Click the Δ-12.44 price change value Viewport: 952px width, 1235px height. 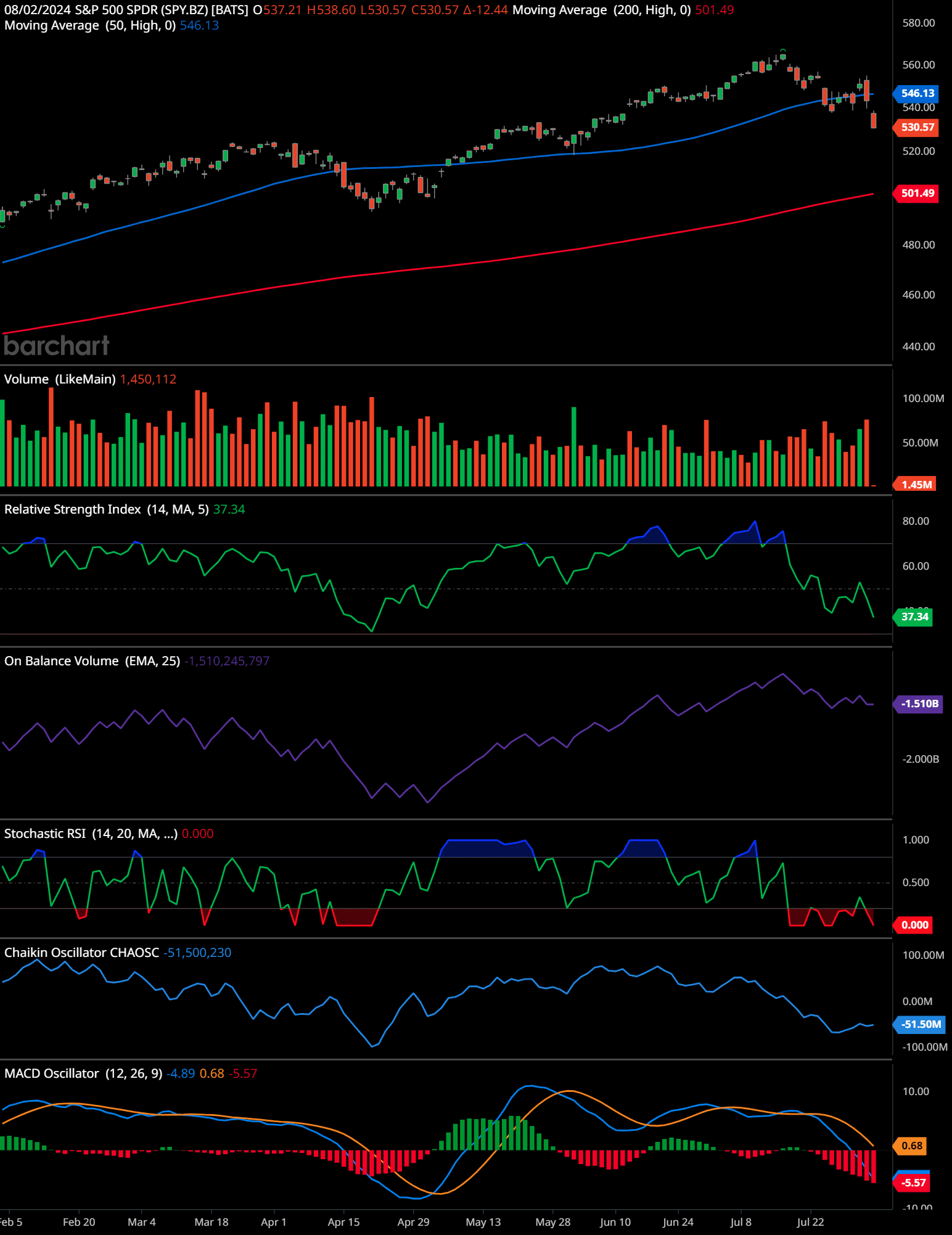(485, 10)
